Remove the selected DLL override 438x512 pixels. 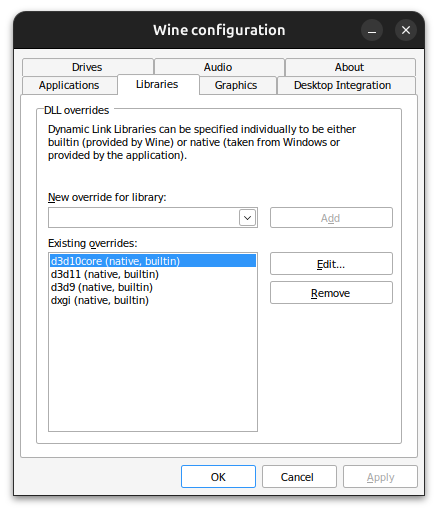coord(331,293)
